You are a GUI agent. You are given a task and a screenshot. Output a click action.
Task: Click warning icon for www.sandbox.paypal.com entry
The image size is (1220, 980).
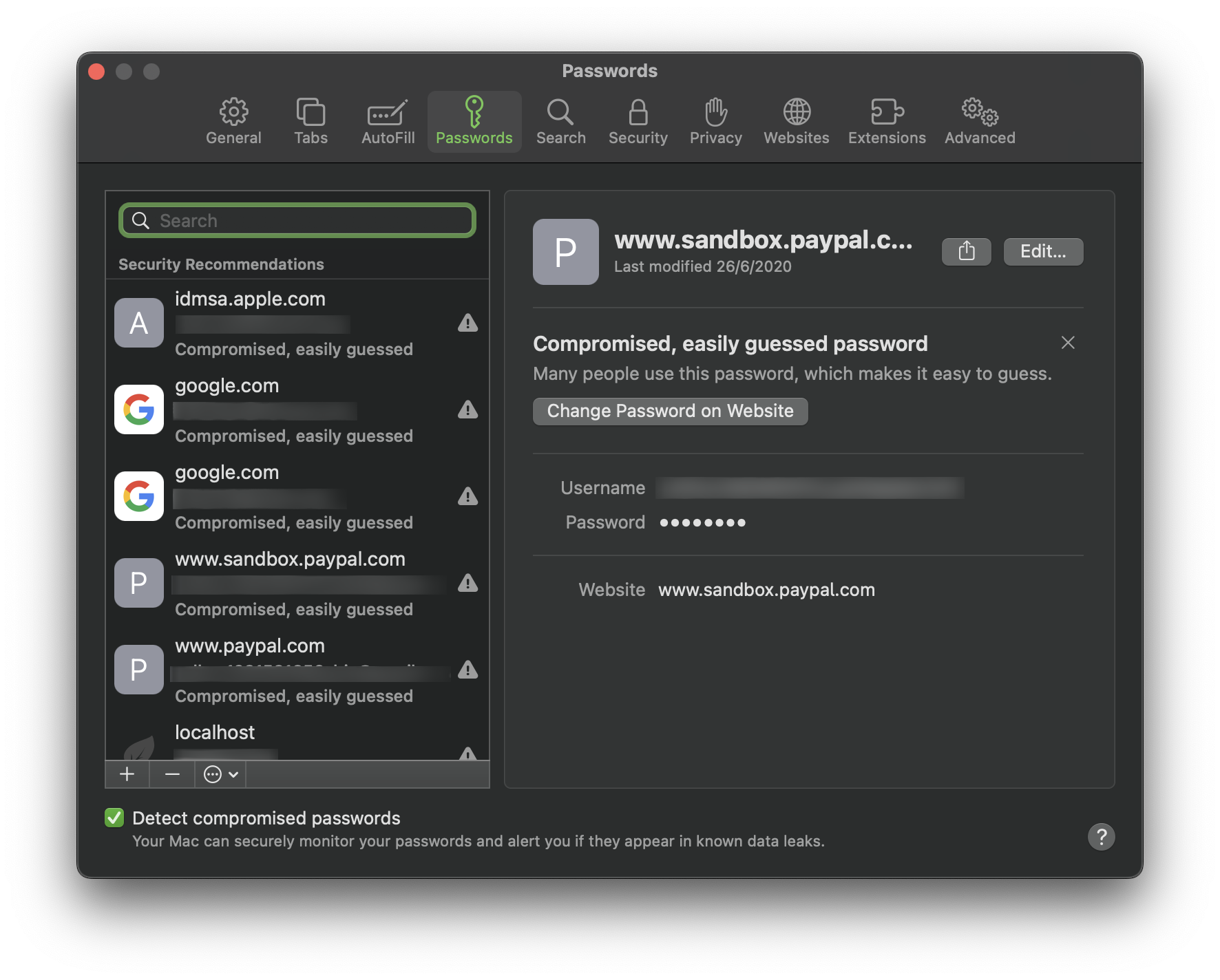pyautogui.click(x=468, y=583)
